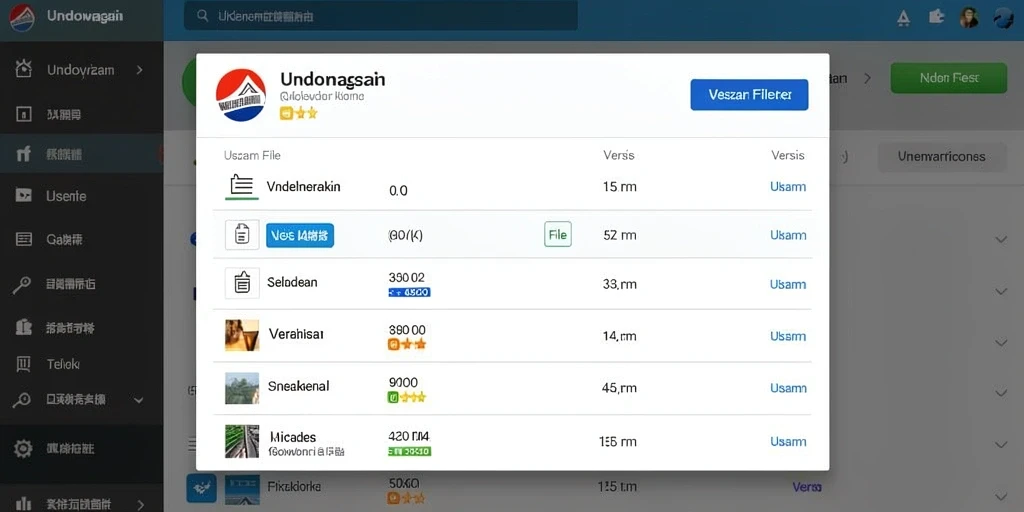The image size is (1024, 512).
Task: Click the blue Veis tag button
Action: (x=300, y=235)
